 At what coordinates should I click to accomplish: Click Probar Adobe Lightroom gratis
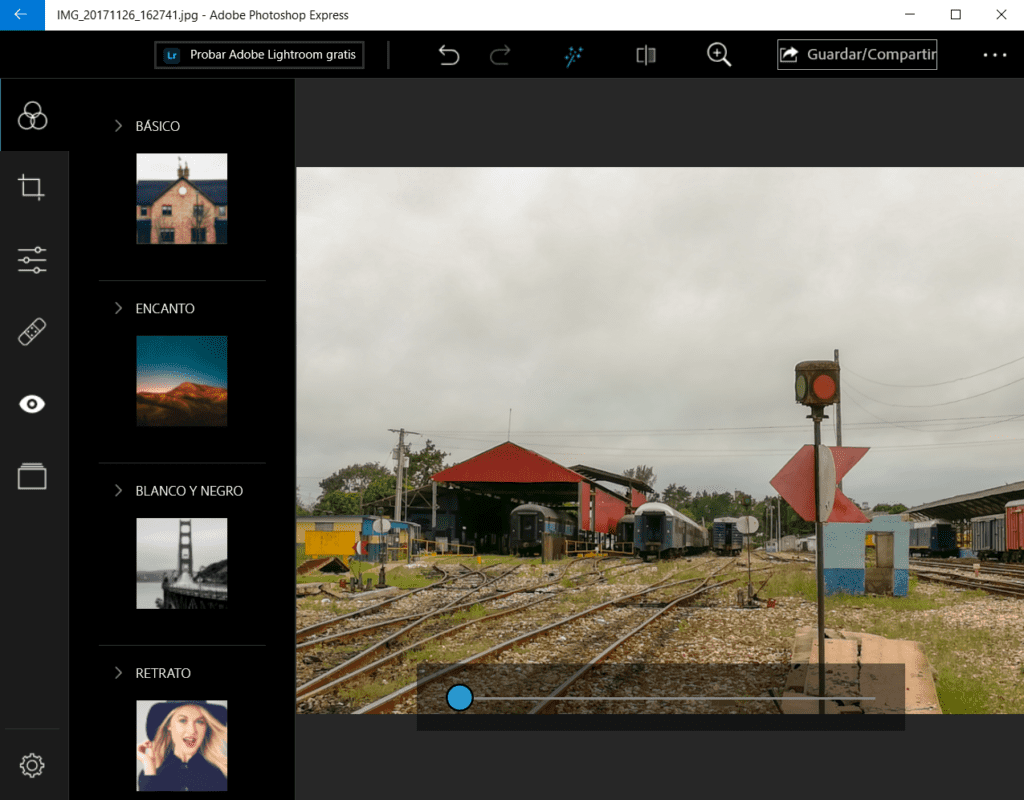pyautogui.click(x=259, y=55)
